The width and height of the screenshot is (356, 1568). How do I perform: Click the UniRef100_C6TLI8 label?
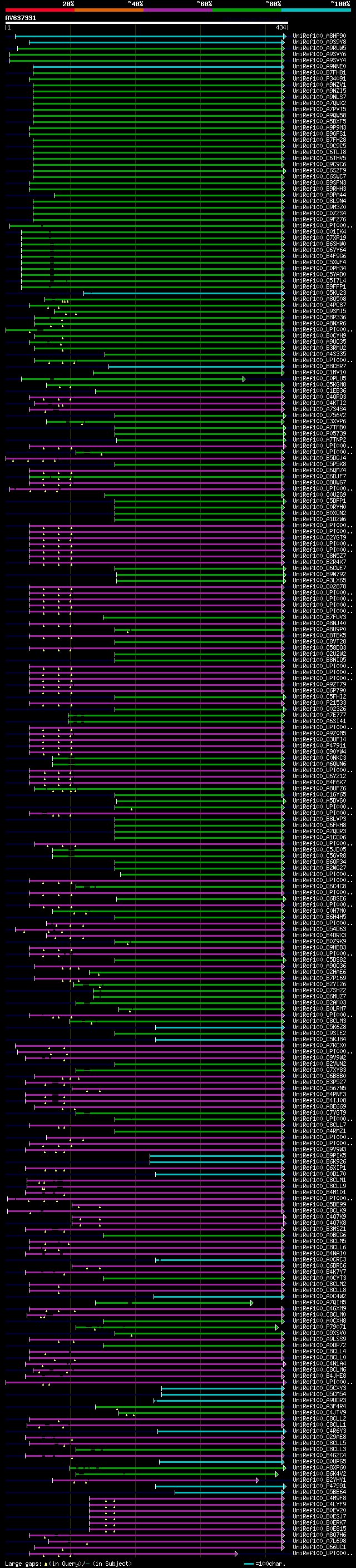click(x=319, y=152)
